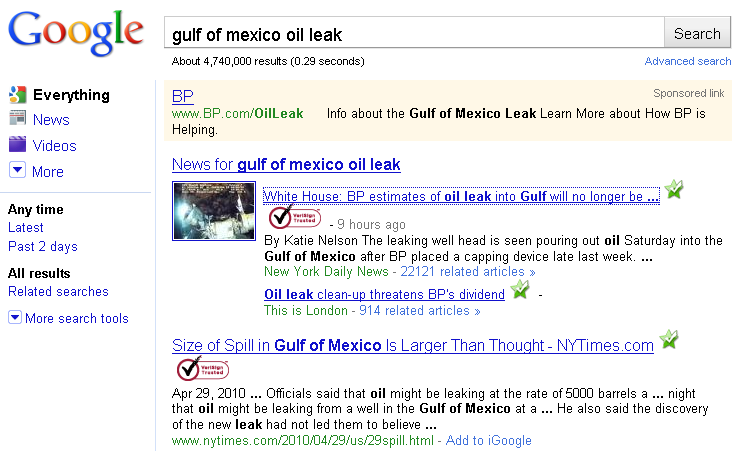Click Add to iGoogle link
The image size is (744, 451).
coord(489,441)
